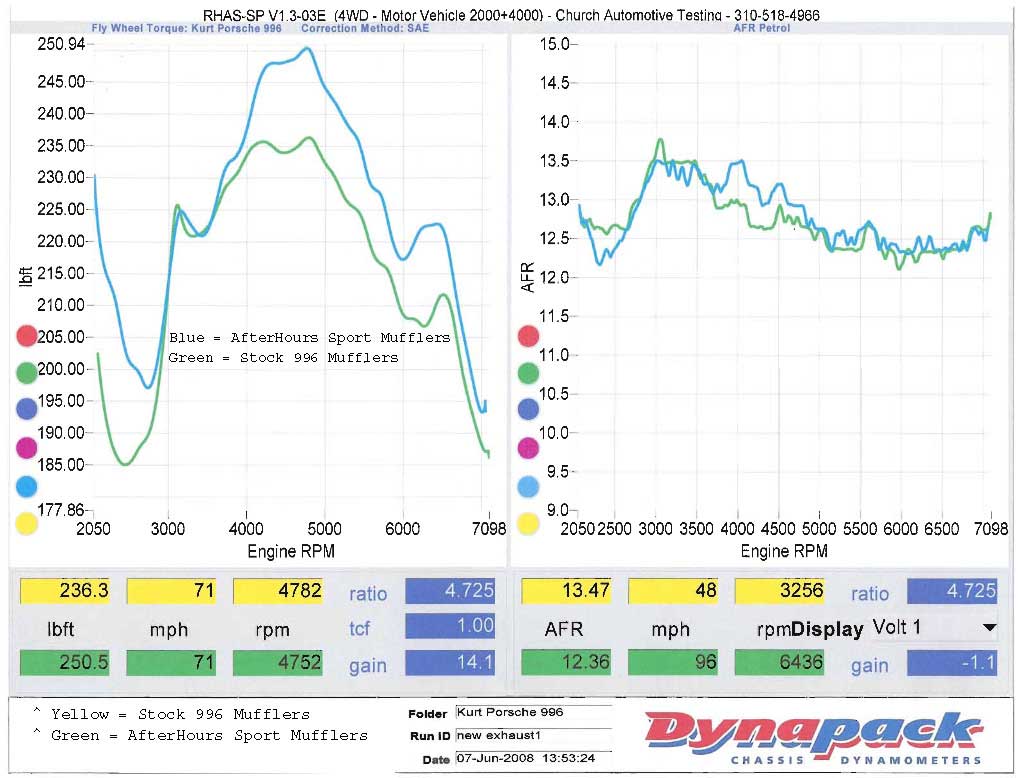Screen dimensions: 1023x778
Task: Click the green circle beside the AFR graph
Action: point(528,373)
